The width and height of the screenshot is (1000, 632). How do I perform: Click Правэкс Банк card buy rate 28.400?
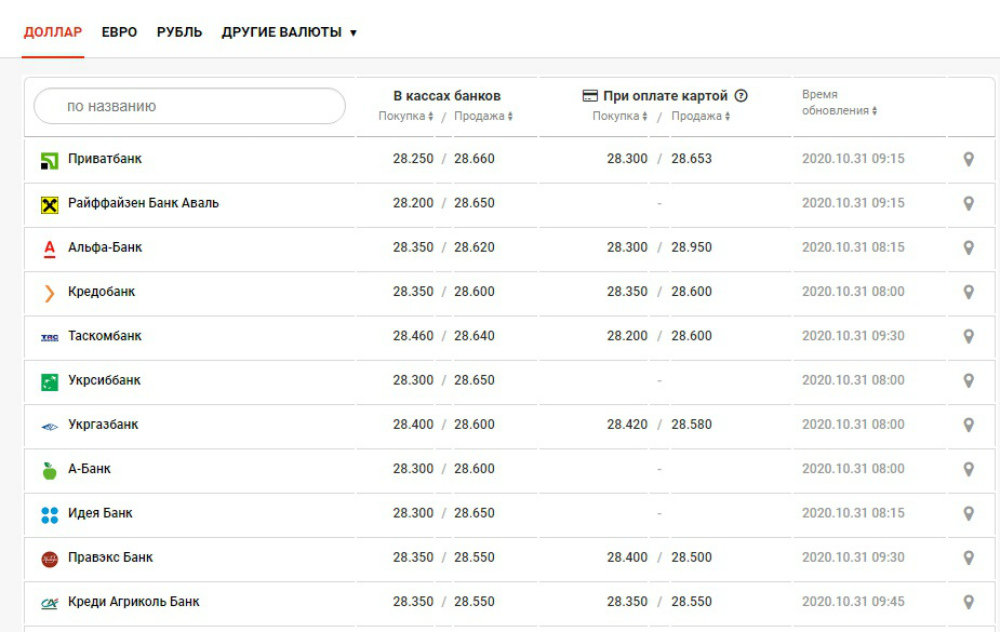click(x=627, y=557)
